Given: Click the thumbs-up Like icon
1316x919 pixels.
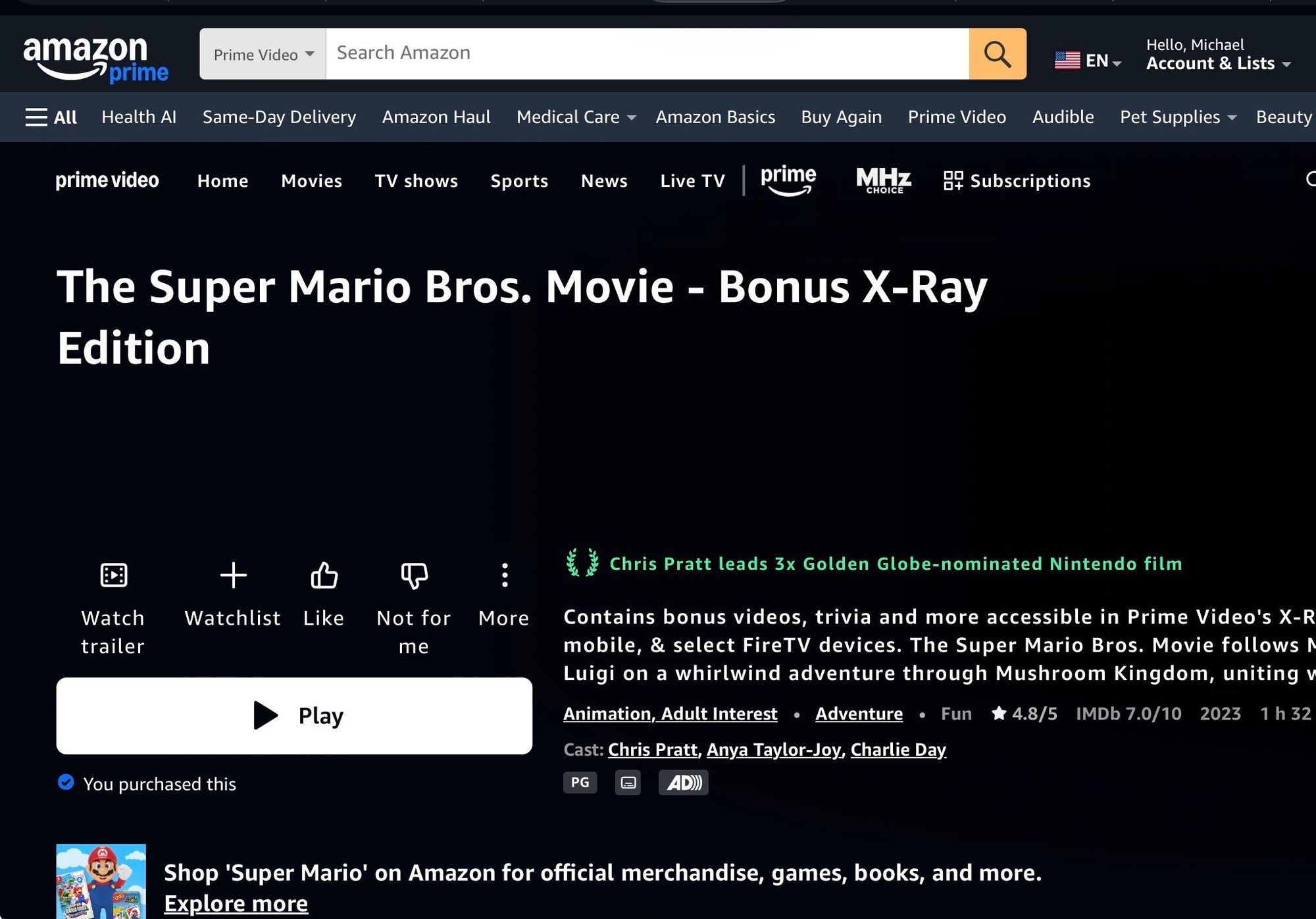Looking at the screenshot, I should pos(324,575).
